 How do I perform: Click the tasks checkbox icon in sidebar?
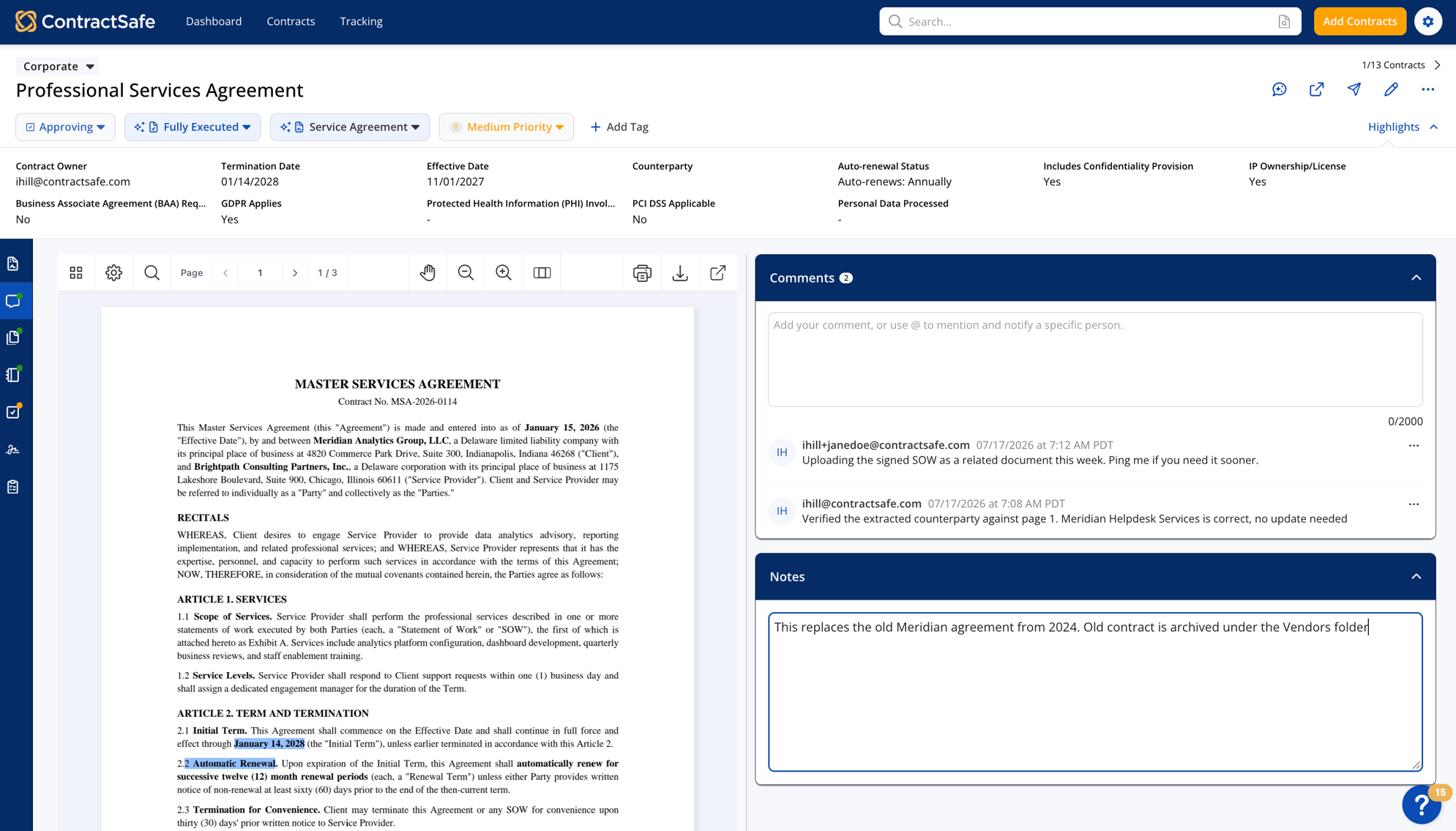coord(13,412)
